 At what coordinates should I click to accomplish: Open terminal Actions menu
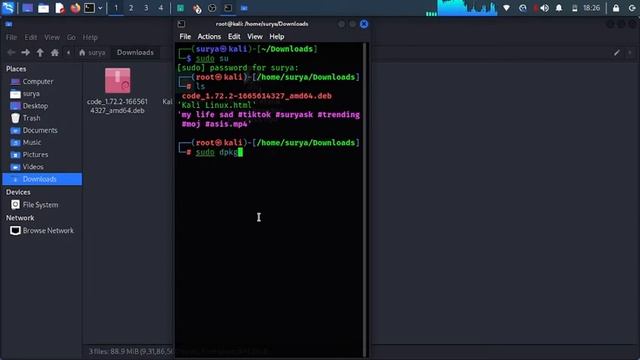[x=209, y=36]
